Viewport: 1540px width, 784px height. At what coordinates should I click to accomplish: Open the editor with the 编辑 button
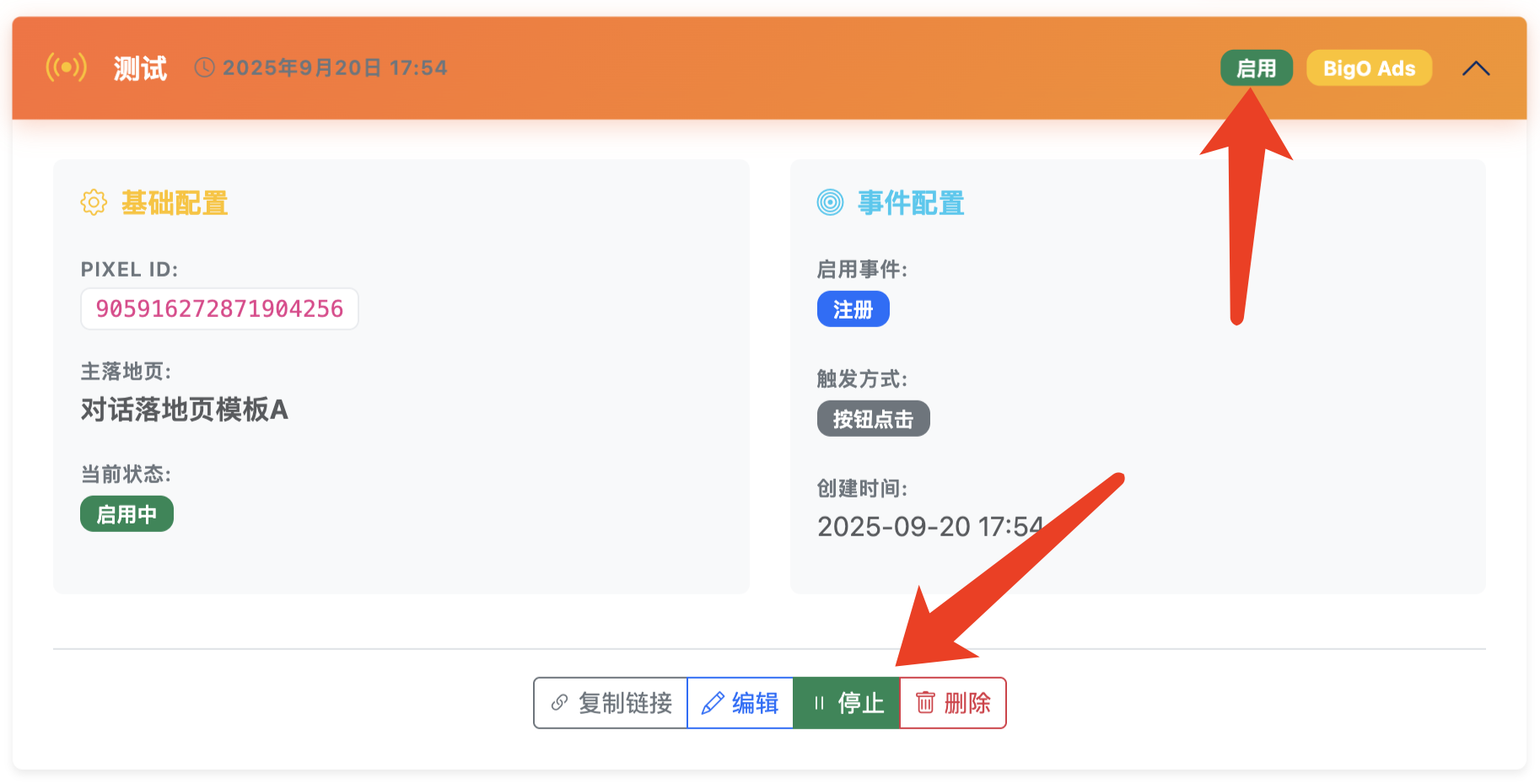tap(740, 703)
